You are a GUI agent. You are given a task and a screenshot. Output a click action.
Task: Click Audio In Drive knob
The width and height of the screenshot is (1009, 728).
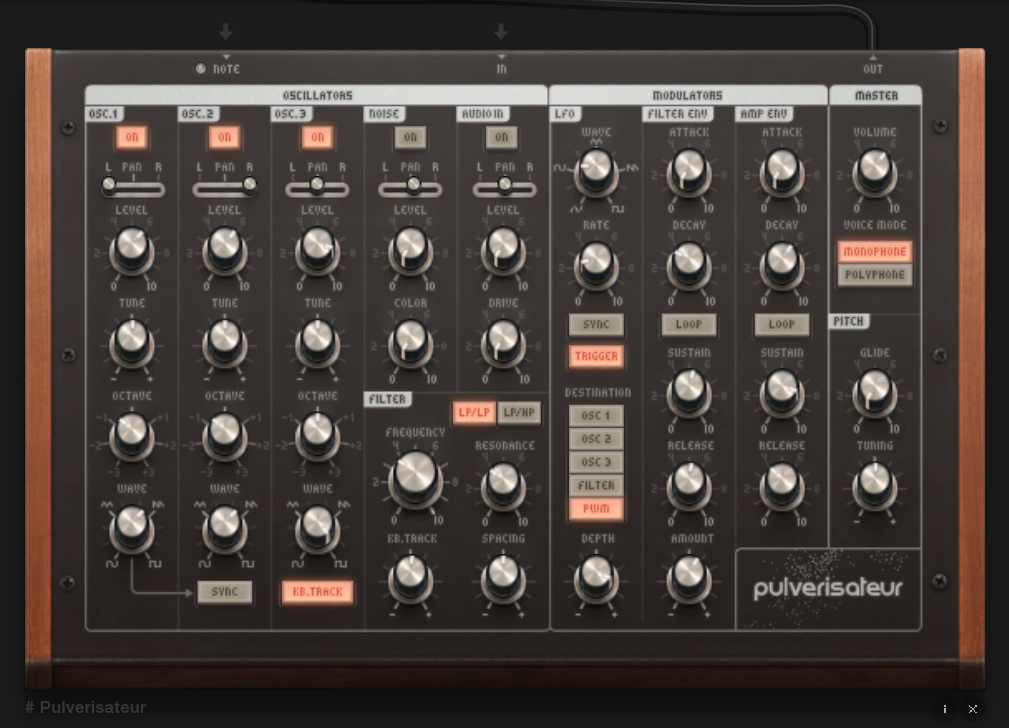[503, 344]
